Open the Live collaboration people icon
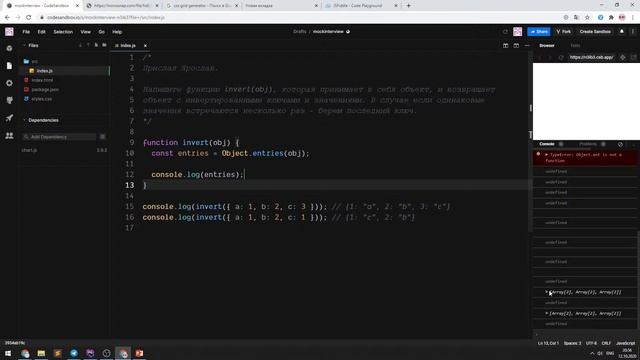The width and height of the screenshot is (640, 360). [9, 136]
